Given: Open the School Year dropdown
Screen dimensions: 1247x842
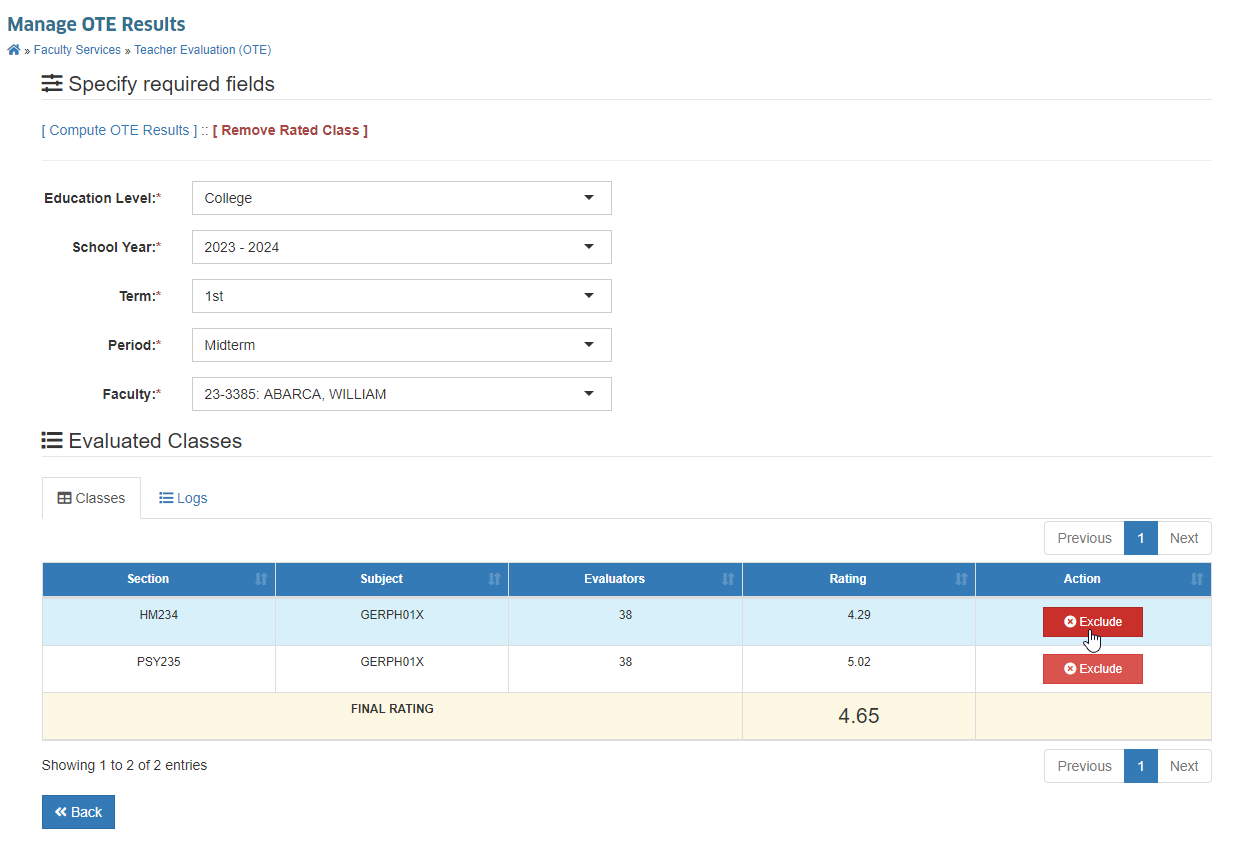Looking at the screenshot, I should [402, 247].
